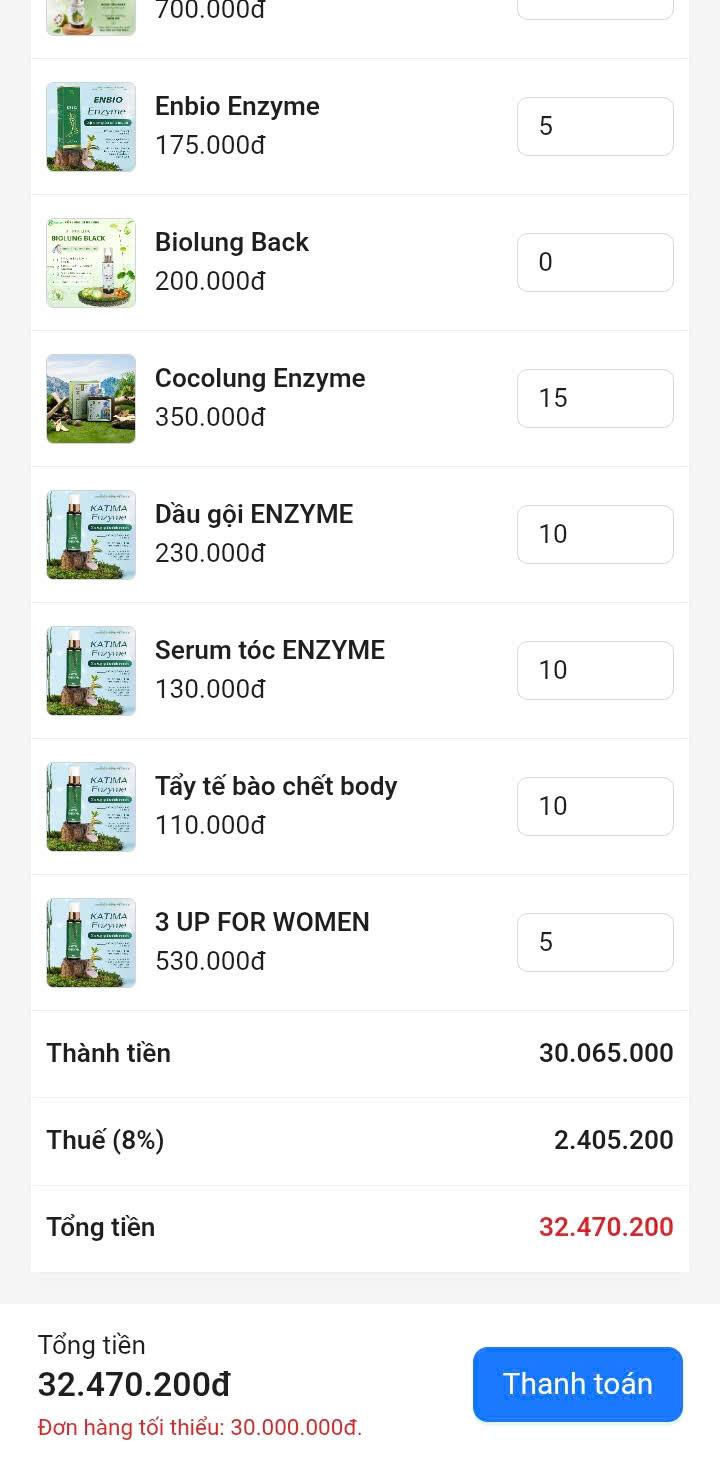The width and height of the screenshot is (720, 1465).
Task: Edit the 3 UP FOR WOMEN quantity
Action: pyautogui.click(x=595, y=942)
